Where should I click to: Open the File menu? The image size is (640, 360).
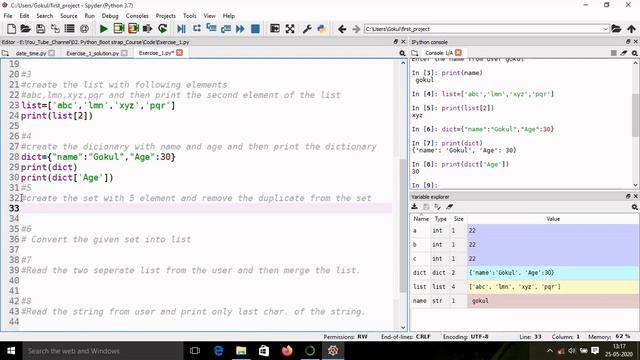(8, 16)
